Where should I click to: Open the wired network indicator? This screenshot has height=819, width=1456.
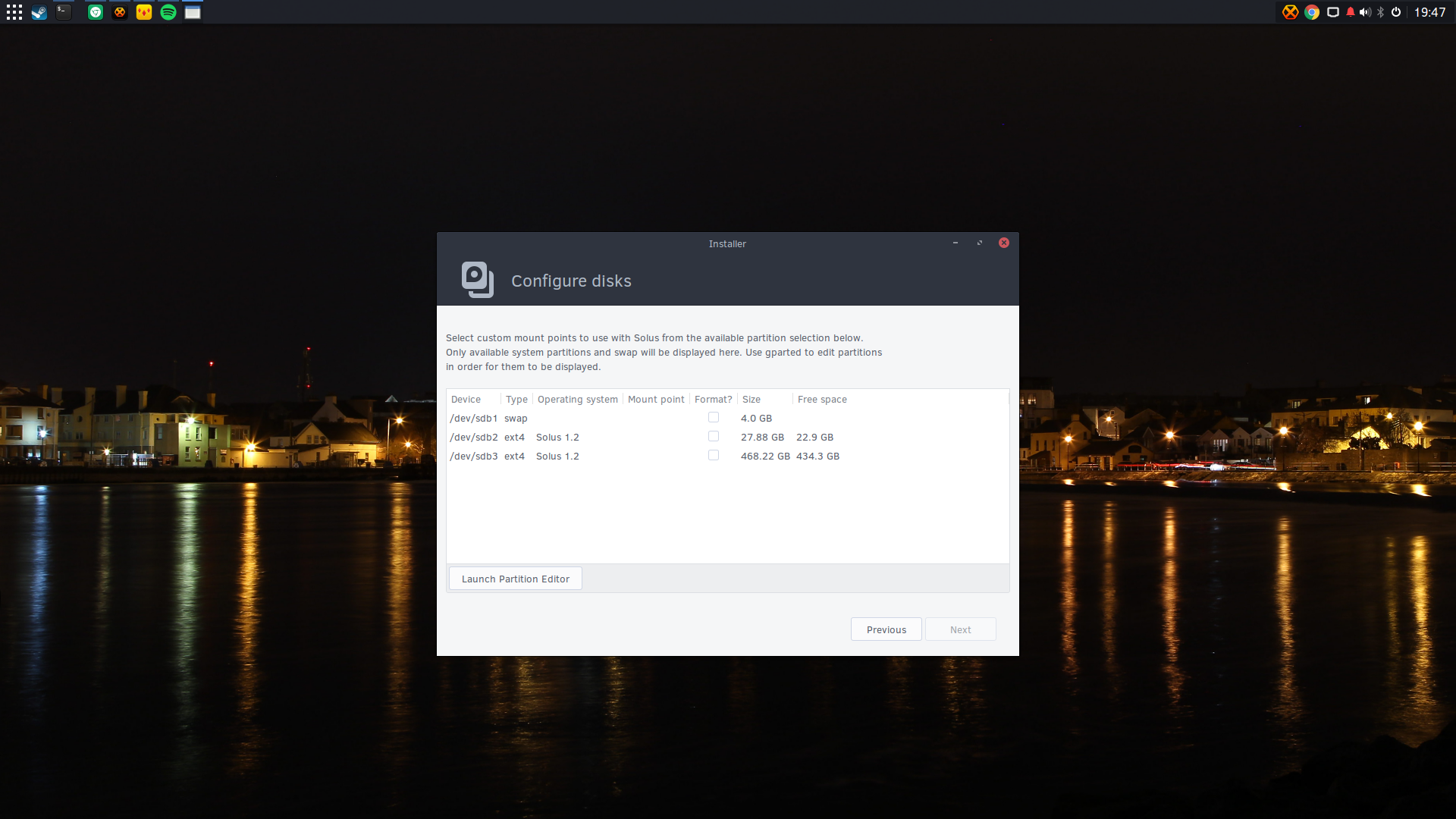(1333, 12)
